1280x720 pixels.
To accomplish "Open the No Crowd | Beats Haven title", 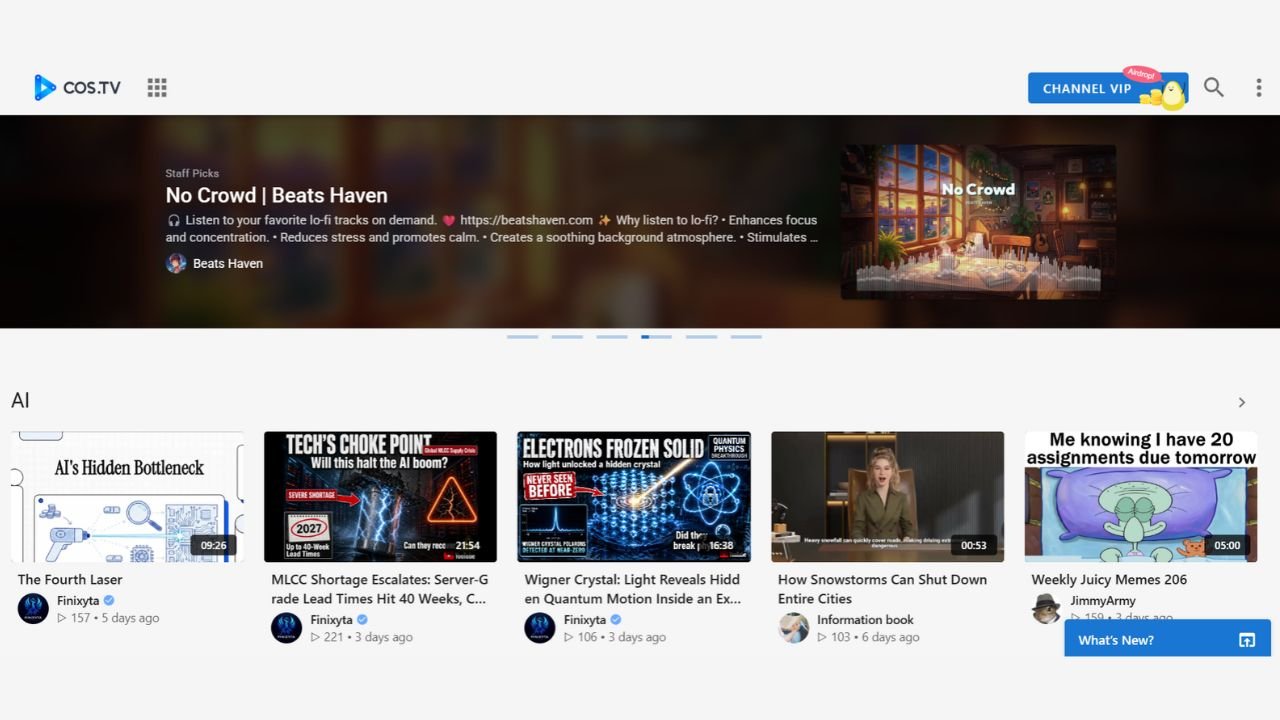I will 276,195.
